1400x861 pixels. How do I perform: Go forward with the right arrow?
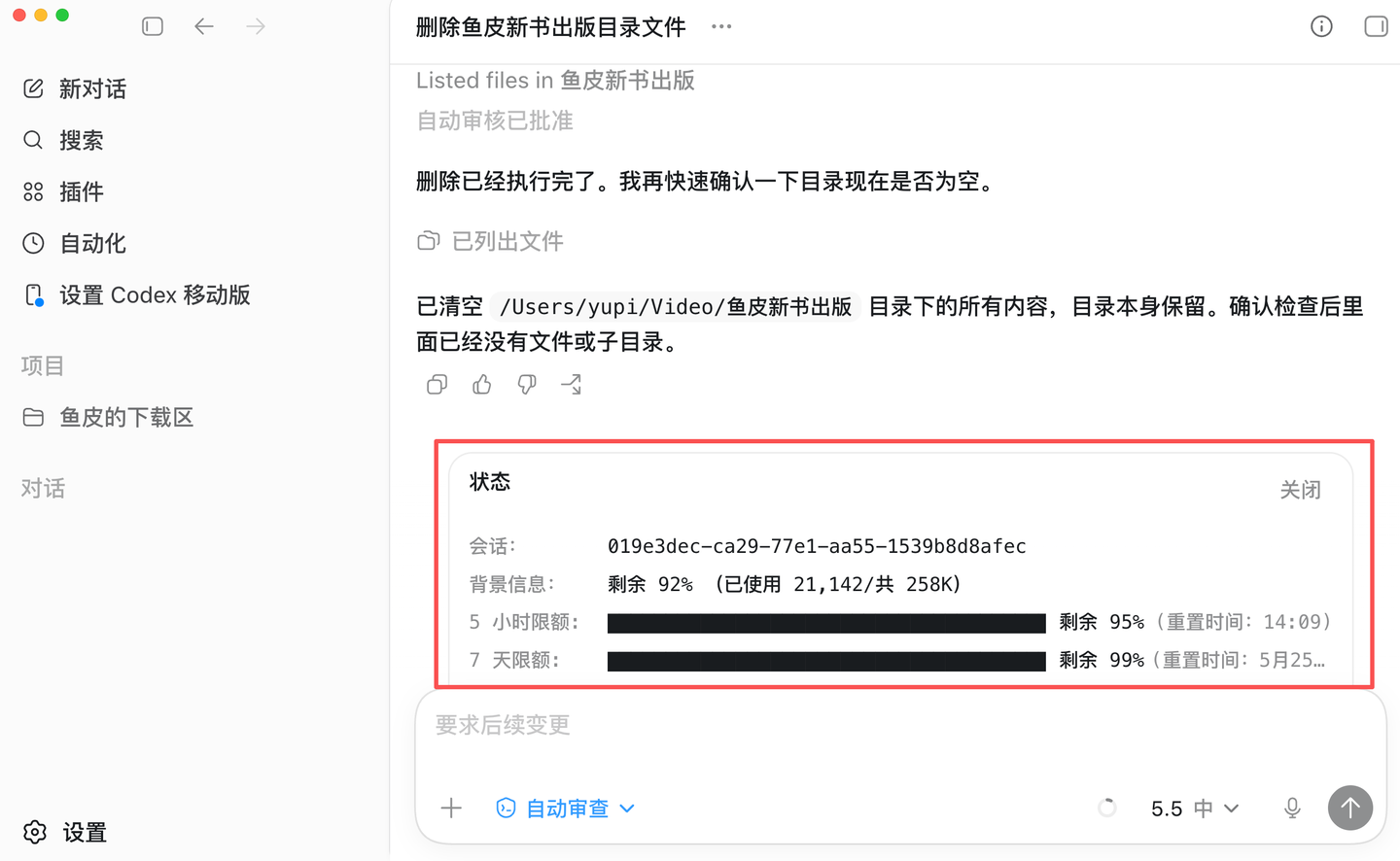[x=256, y=26]
